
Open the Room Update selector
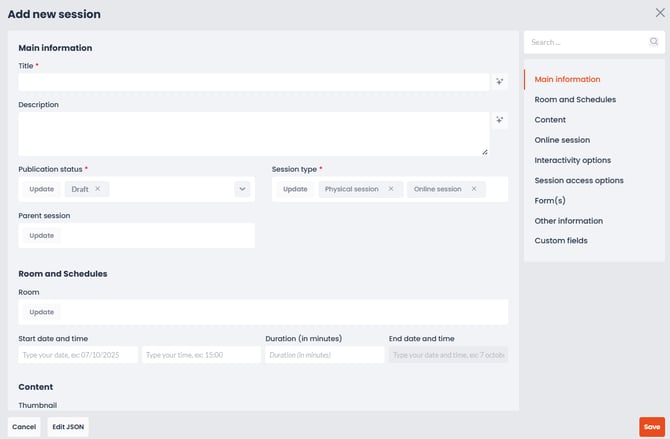42,312
